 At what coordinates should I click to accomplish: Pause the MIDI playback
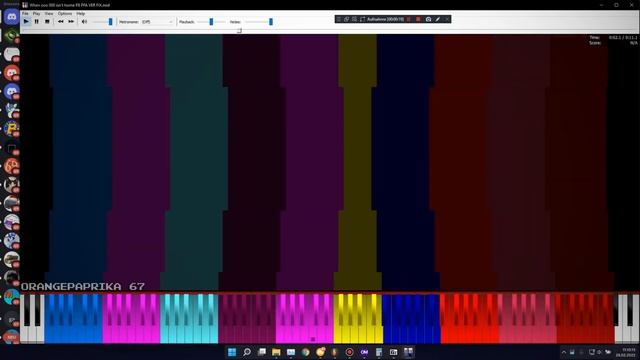pyautogui.click(x=36, y=22)
